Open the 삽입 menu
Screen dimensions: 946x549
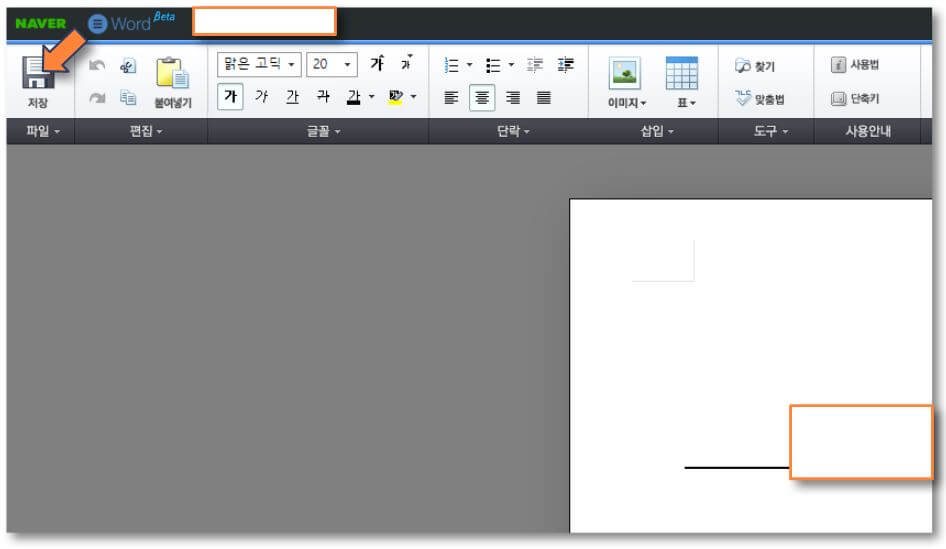tap(656, 131)
